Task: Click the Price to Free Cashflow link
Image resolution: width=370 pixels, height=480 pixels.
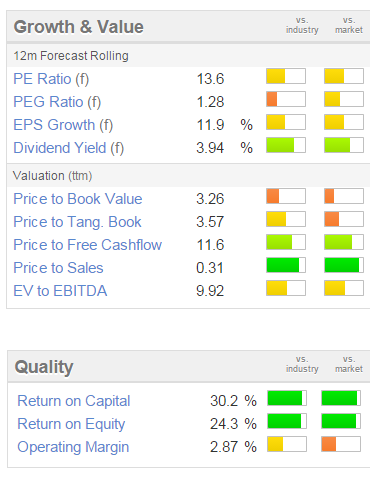Action: click(88, 245)
